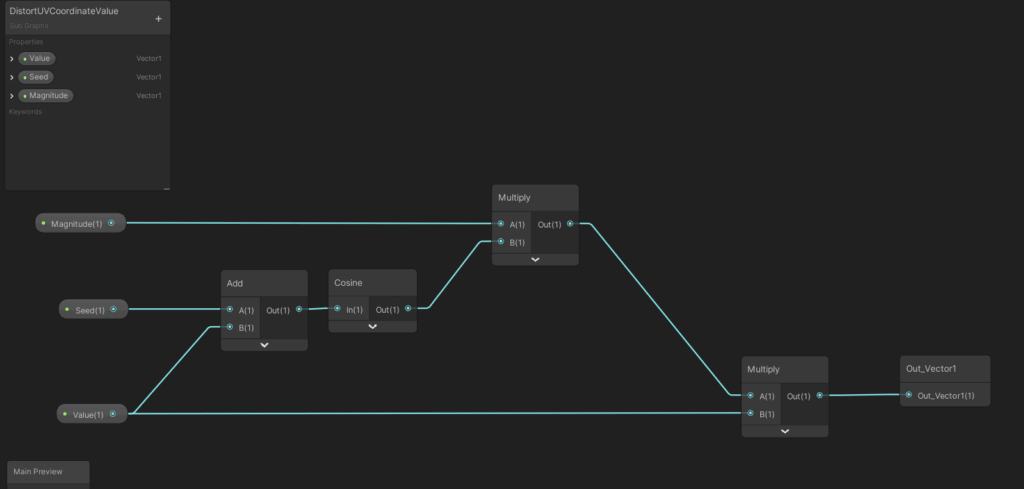The height and width of the screenshot is (489, 1024).
Task: Toggle the upper Multiply node preview chevron
Action: pyautogui.click(x=535, y=259)
